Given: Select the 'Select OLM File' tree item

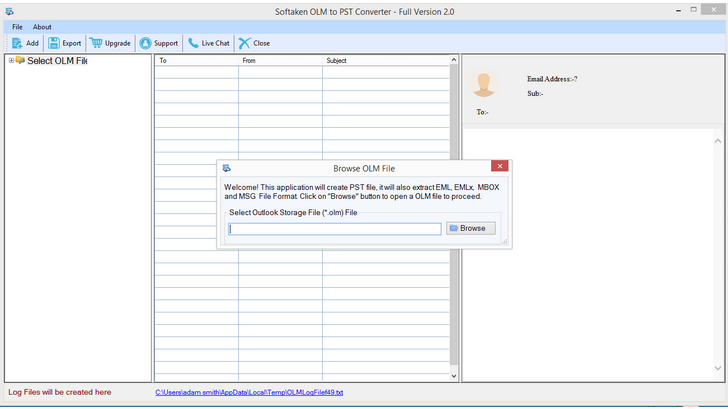Looking at the screenshot, I should click(57, 61).
